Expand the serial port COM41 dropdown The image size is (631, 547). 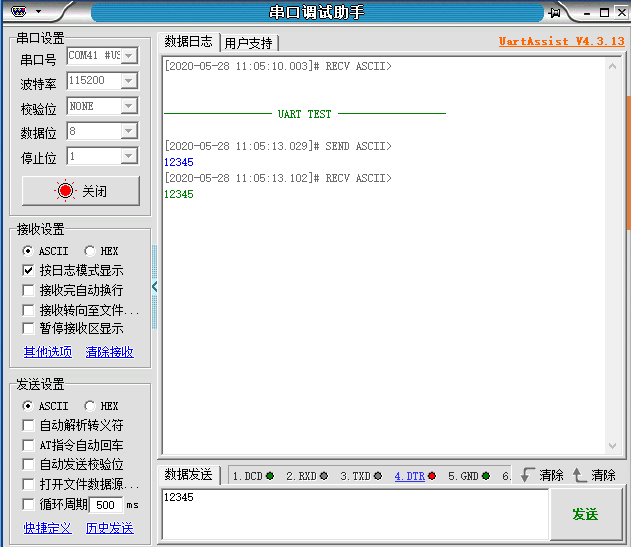pos(129,56)
